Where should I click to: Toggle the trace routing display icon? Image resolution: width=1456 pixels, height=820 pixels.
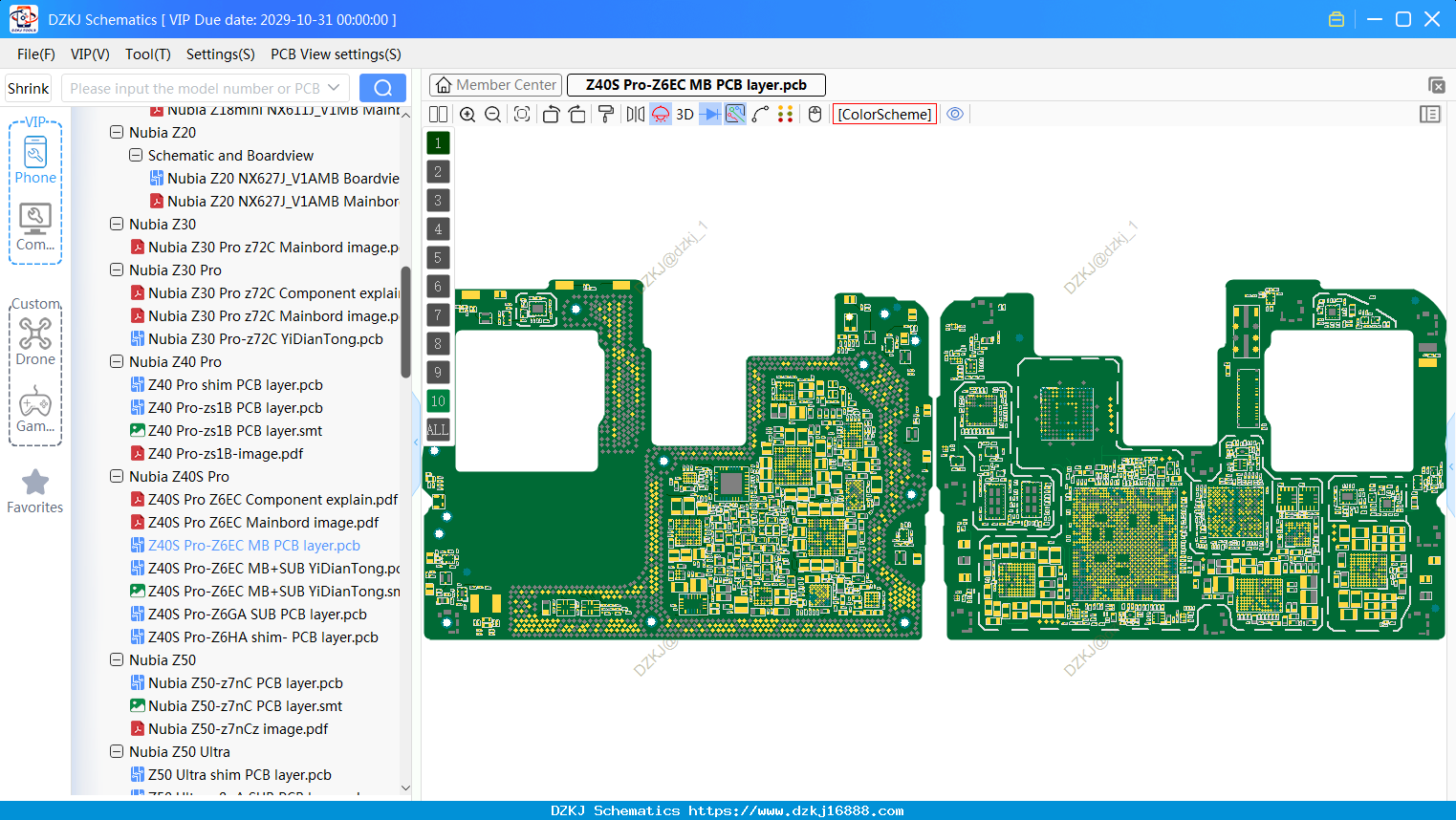(735, 115)
